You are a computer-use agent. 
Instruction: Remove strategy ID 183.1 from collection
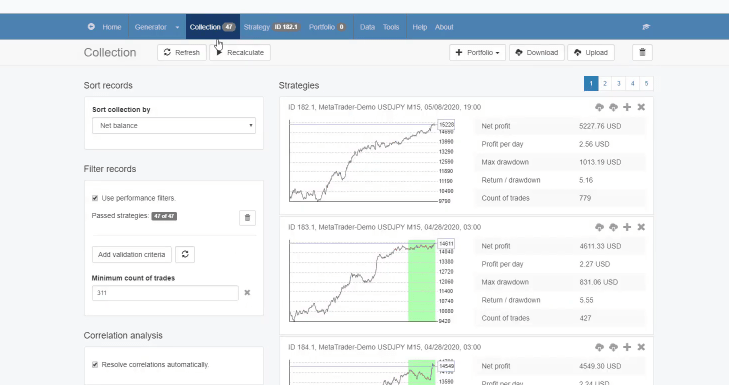[641, 227]
